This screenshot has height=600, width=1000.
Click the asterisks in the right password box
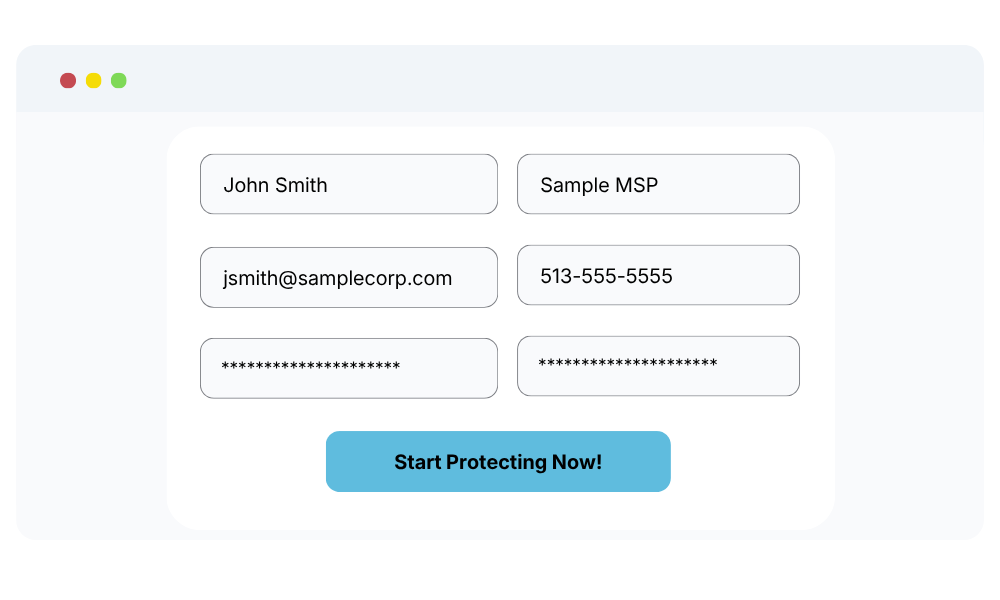pyautogui.click(x=627, y=364)
